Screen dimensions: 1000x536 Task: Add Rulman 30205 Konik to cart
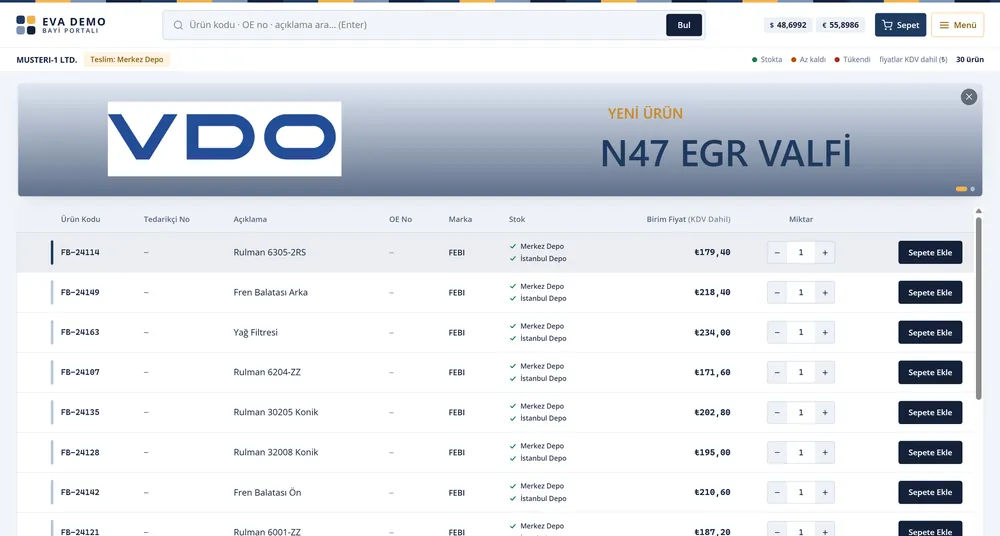930,413
